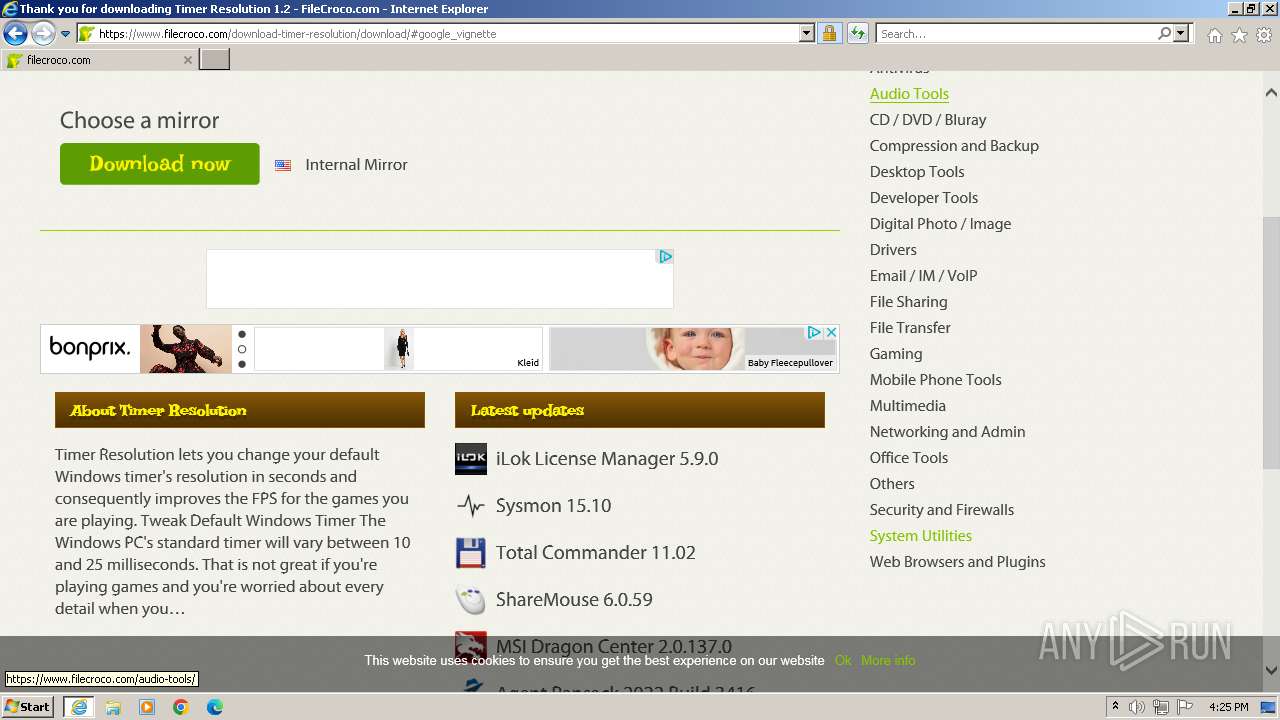Click the Baby Fleecepullover ad image
This screenshot has width=1280, height=720.
click(693, 349)
